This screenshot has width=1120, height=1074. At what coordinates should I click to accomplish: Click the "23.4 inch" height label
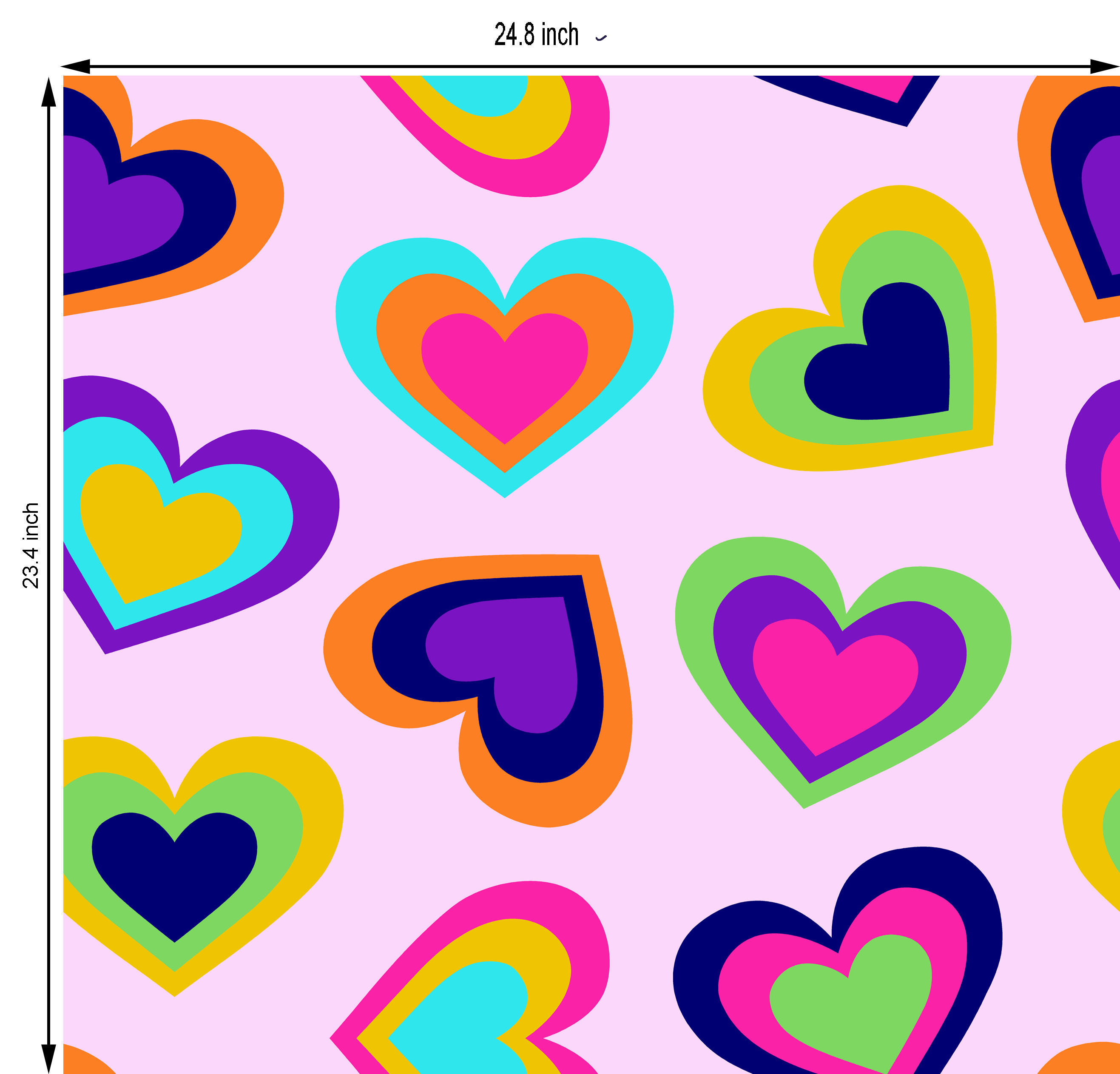[x=30, y=546]
